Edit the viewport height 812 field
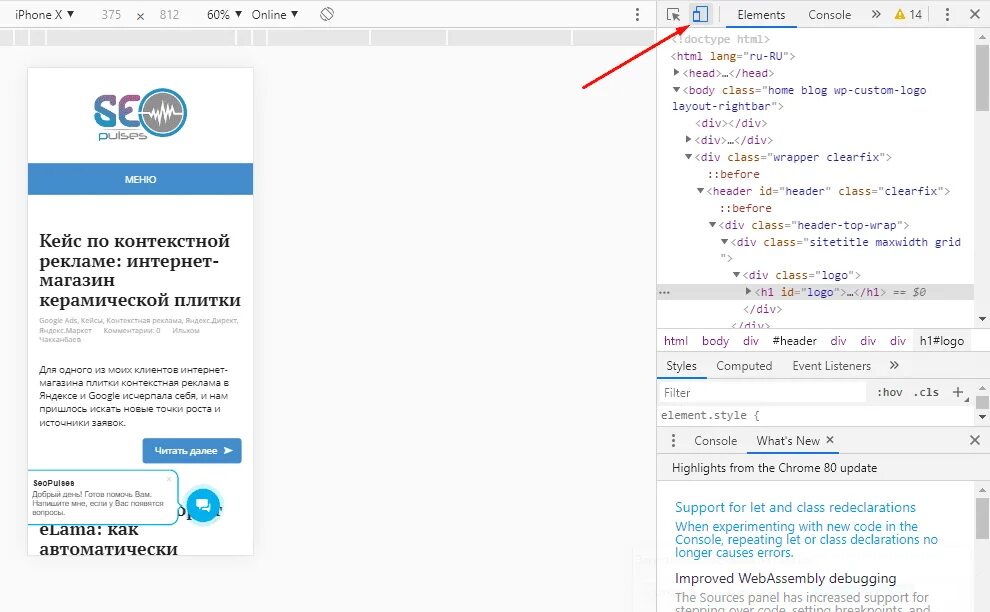The image size is (990, 612). [x=169, y=15]
